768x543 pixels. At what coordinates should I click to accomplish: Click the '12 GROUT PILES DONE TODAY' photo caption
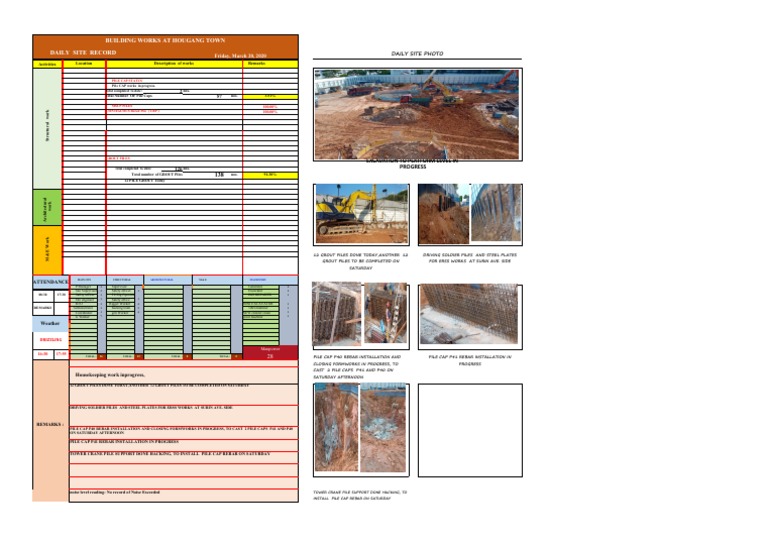tap(361, 261)
